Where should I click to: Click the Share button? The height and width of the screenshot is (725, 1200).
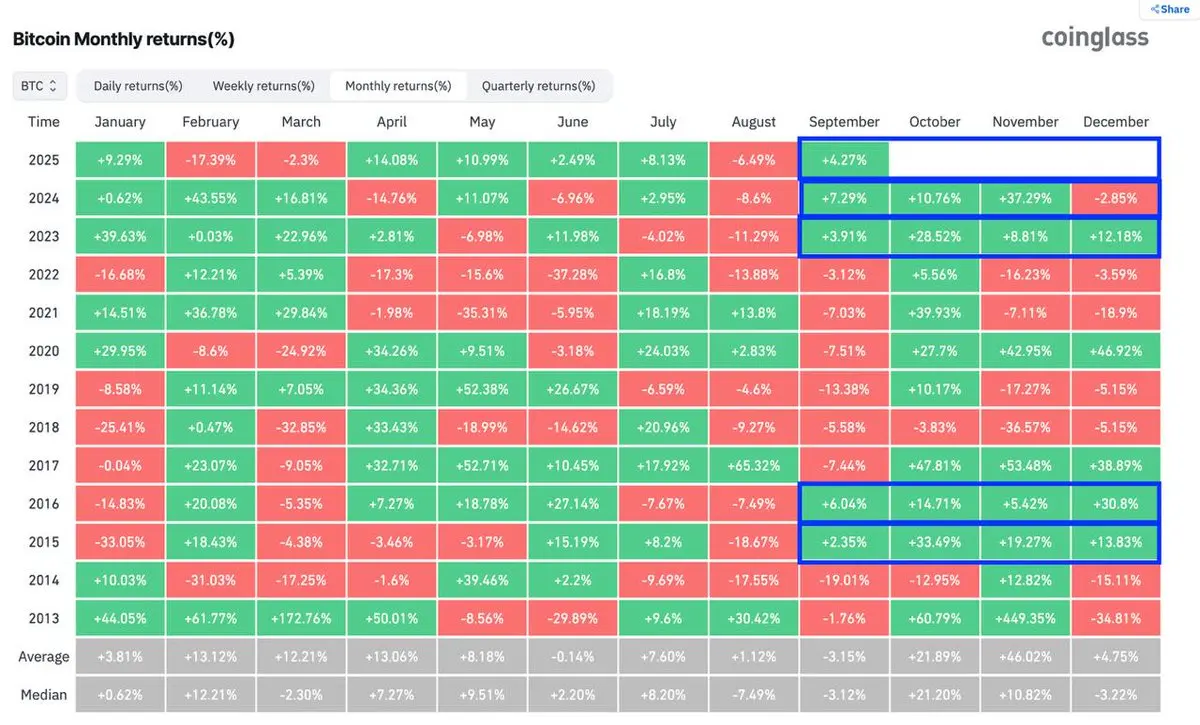click(1169, 9)
